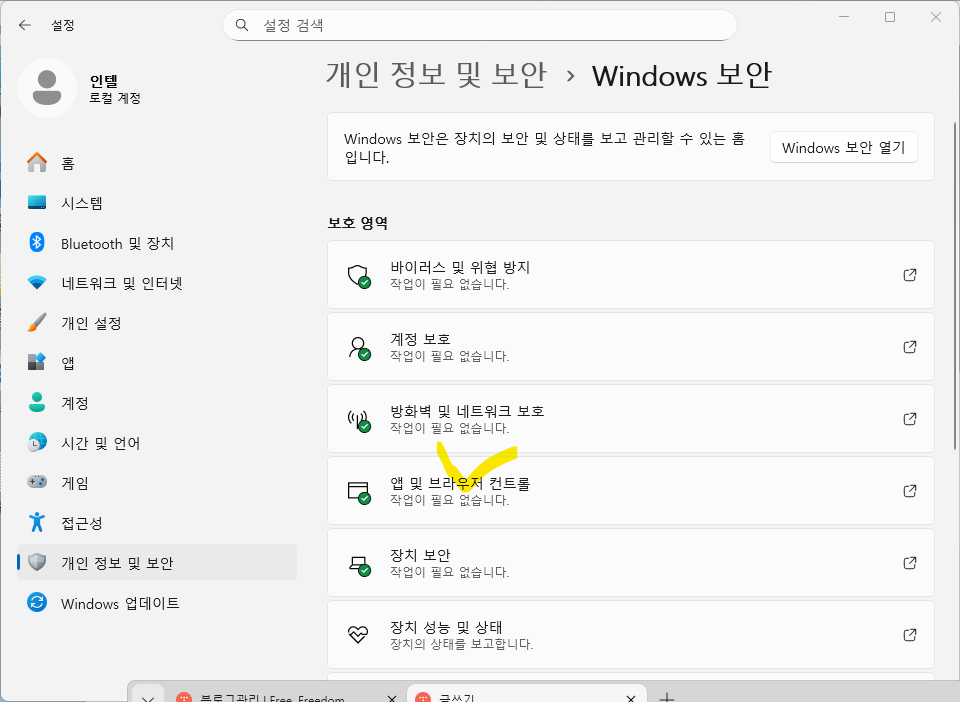The height and width of the screenshot is (702, 960).
Task: Open the Bluetooth 및 장치 icon
Action: point(37,242)
